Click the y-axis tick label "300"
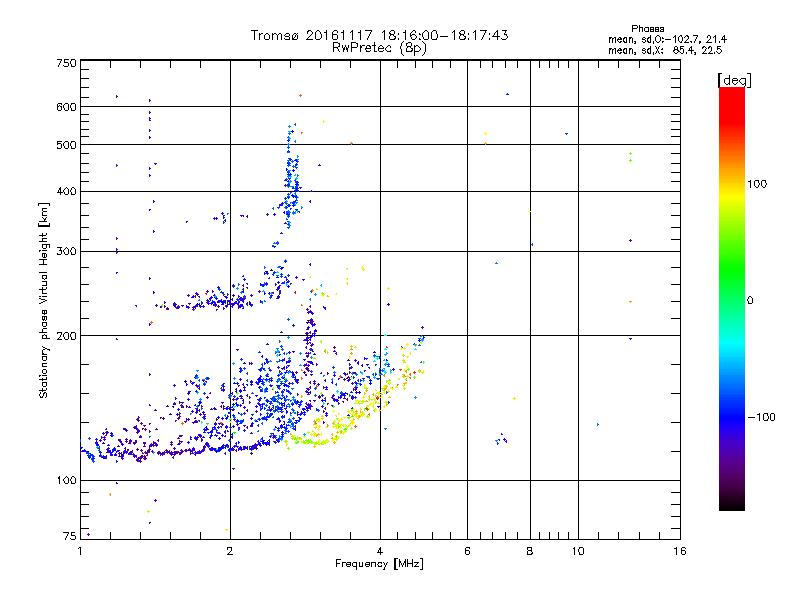This screenshot has height=600, width=800. 66,251
